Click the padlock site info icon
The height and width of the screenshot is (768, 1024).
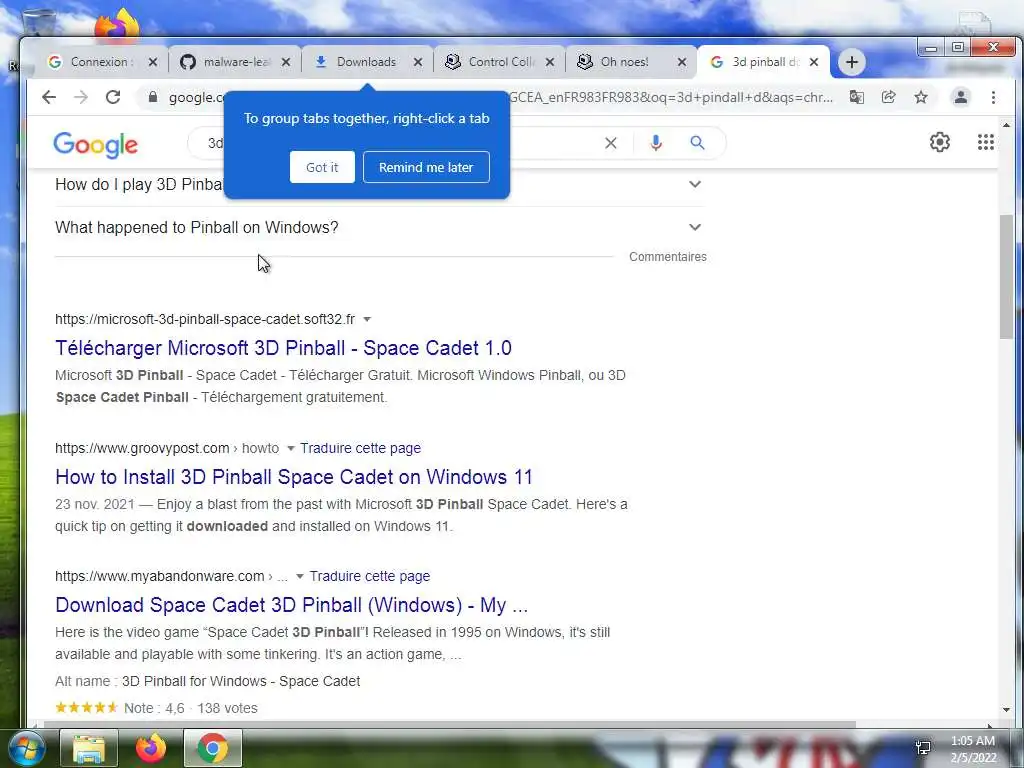coord(153,97)
